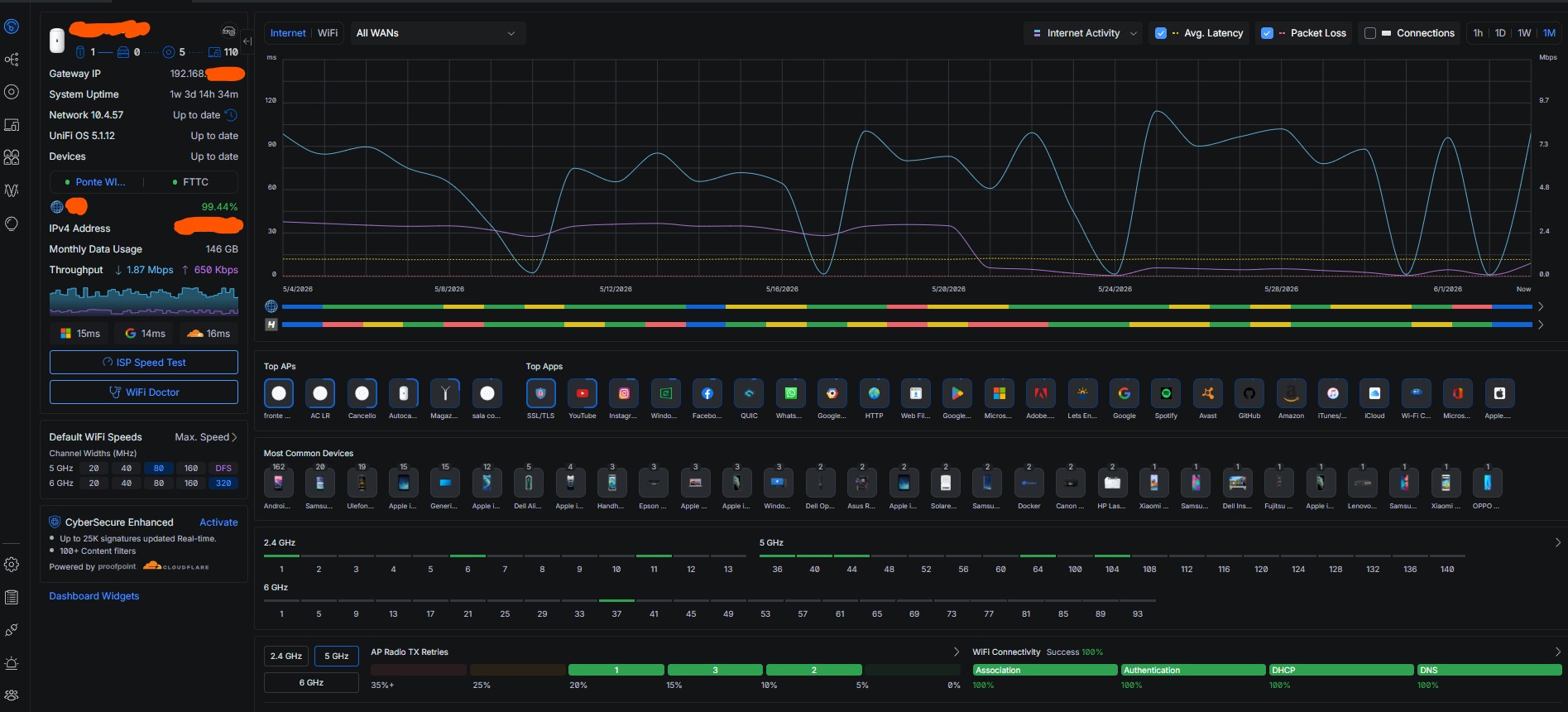Uncheck the Avg. Latency checkbox
The height and width of the screenshot is (712, 1568).
point(1161,33)
